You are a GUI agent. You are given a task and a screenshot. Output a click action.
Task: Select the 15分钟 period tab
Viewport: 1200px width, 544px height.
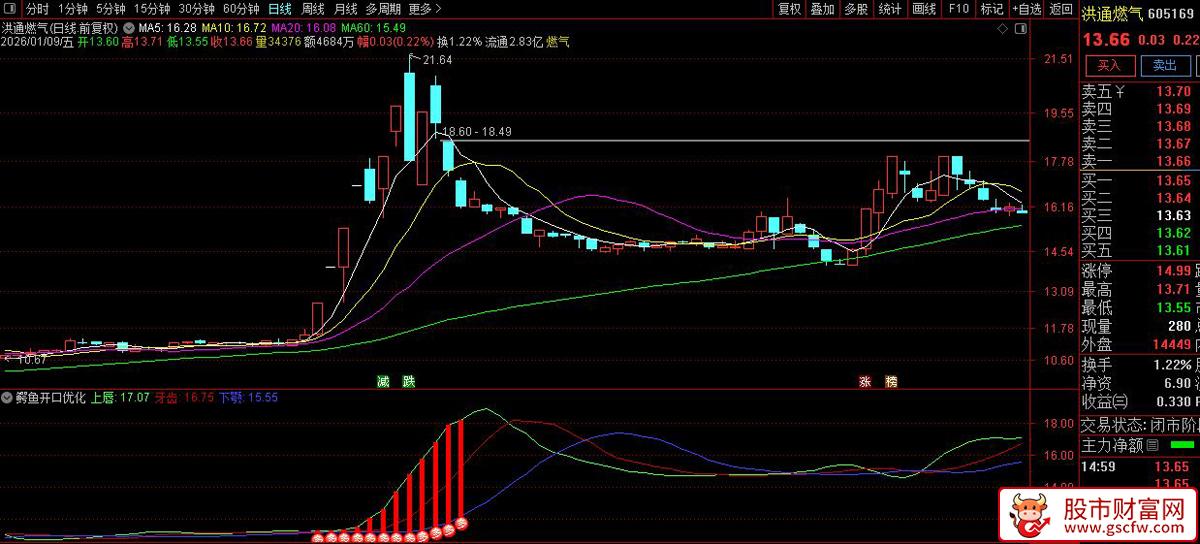pos(152,9)
